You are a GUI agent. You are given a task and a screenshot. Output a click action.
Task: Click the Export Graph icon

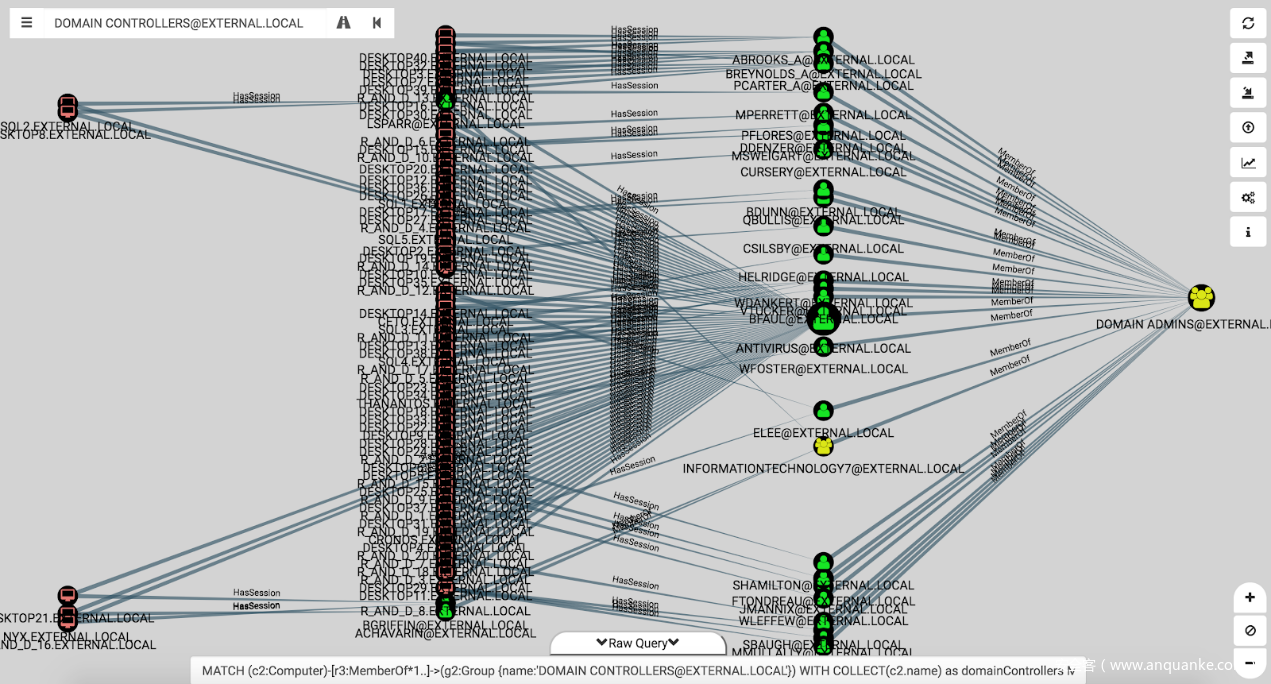pos(1248,58)
